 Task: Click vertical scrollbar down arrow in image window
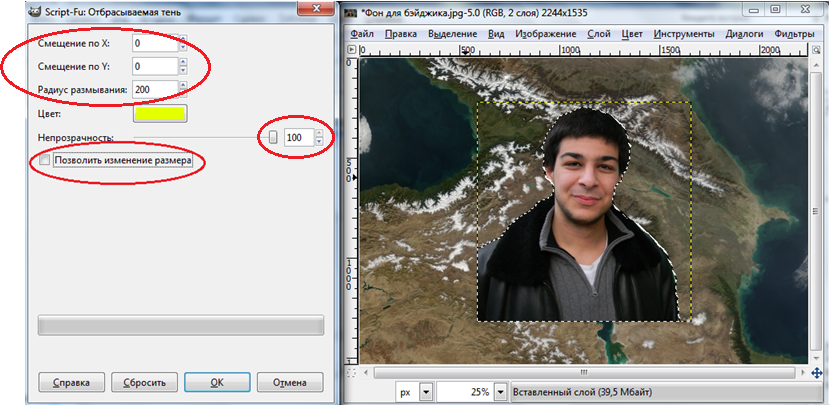coord(816,359)
